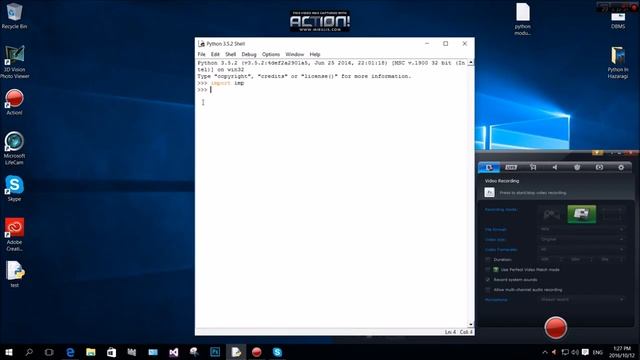Click the taskbar clock showing 1:27 PM
The width and height of the screenshot is (640, 360).
pos(622,352)
